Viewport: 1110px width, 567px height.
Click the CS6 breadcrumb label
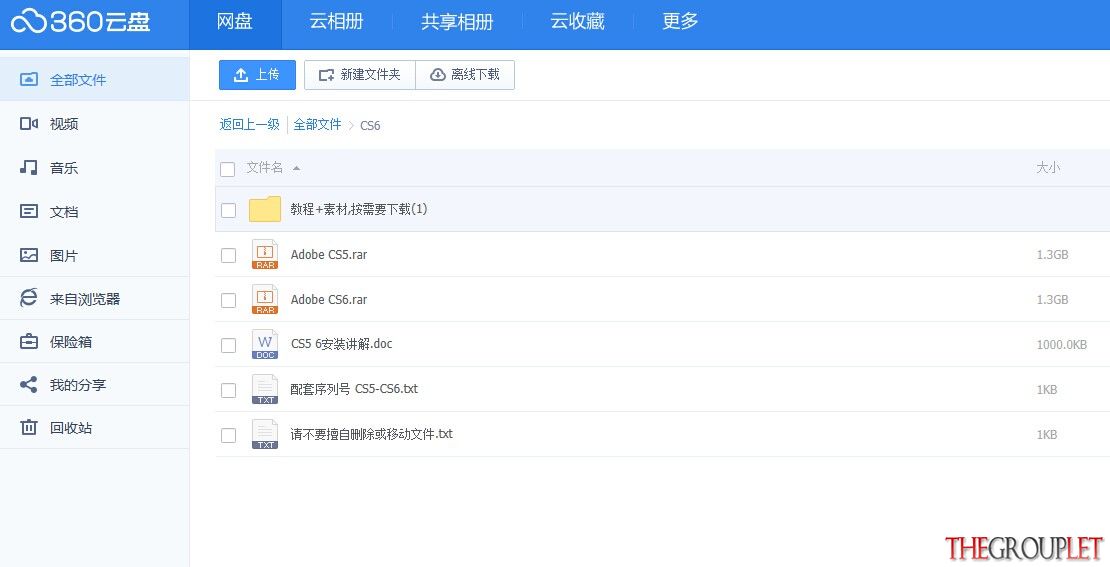pyautogui.click(x=370, y=125)
